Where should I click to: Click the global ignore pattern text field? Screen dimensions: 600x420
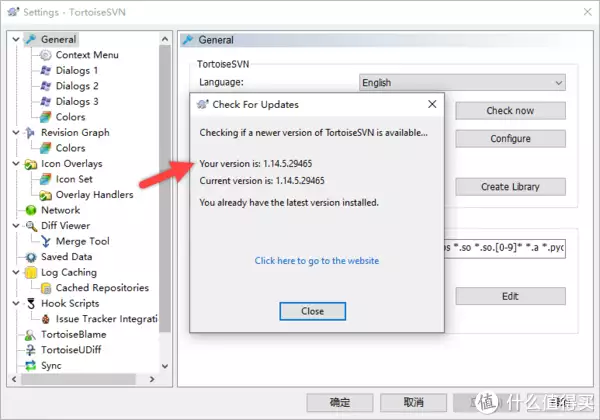(505, 248)
